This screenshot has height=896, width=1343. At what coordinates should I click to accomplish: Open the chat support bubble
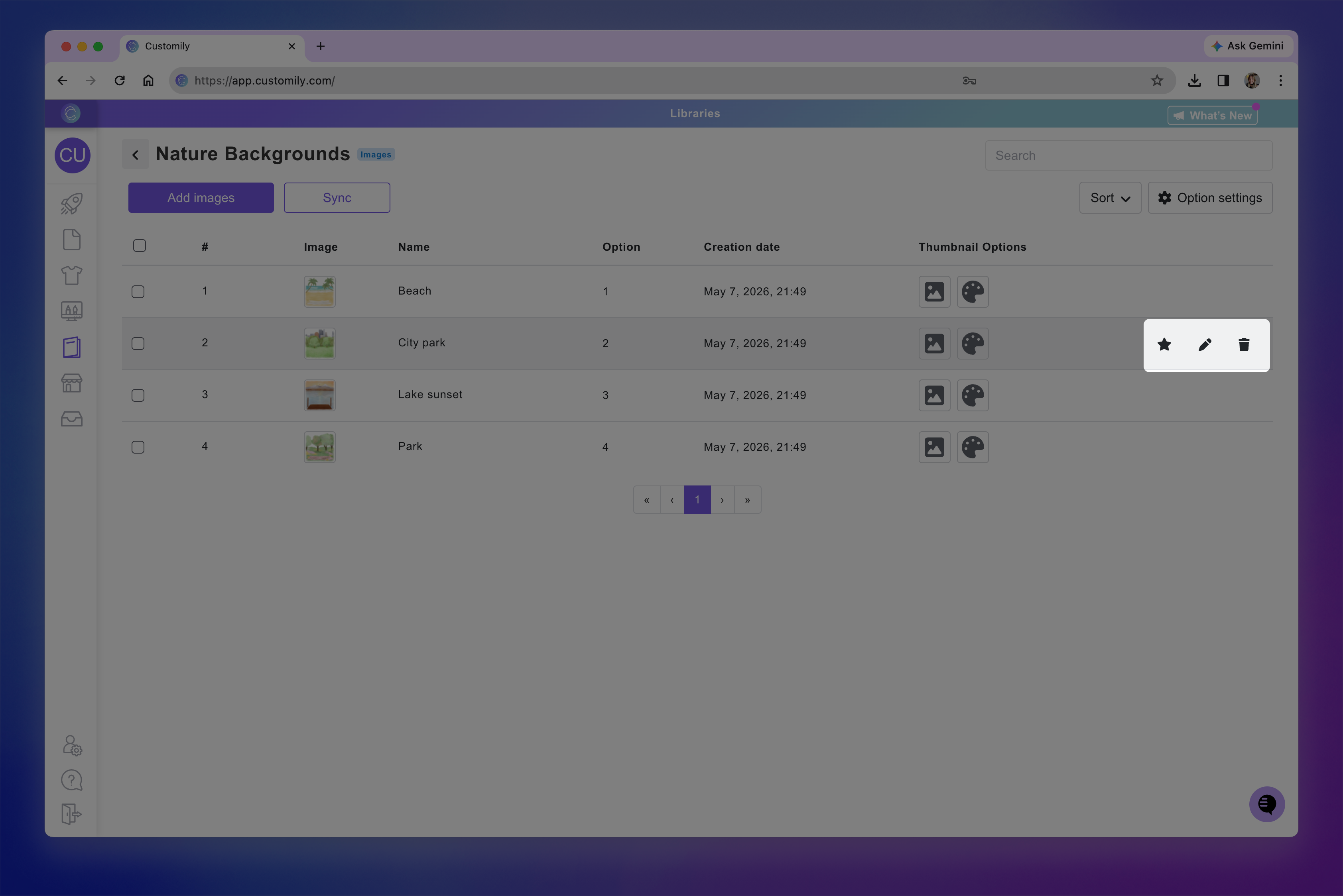[1267, 804]
